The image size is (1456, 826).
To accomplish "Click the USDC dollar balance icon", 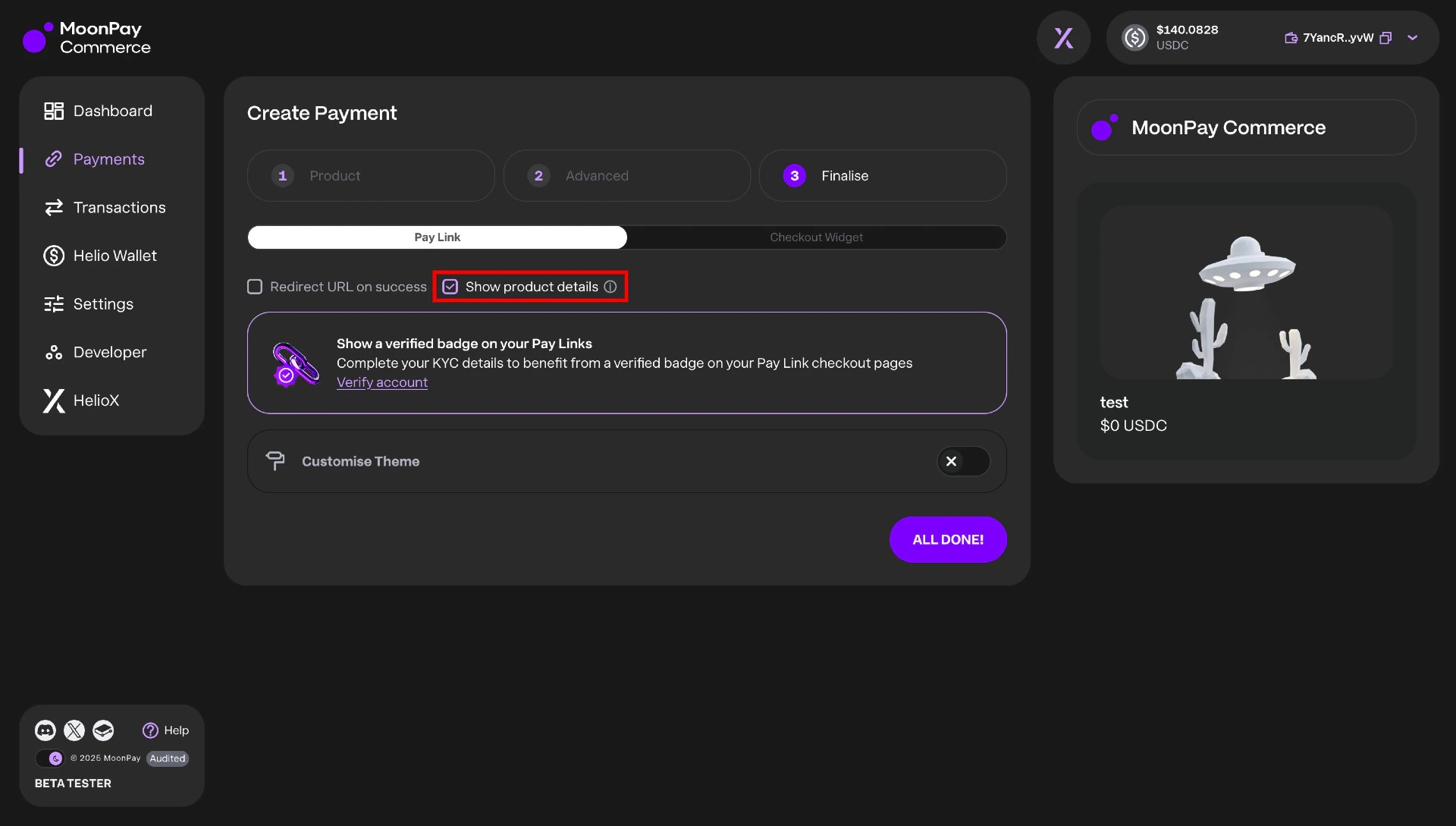I will 1135,38.
